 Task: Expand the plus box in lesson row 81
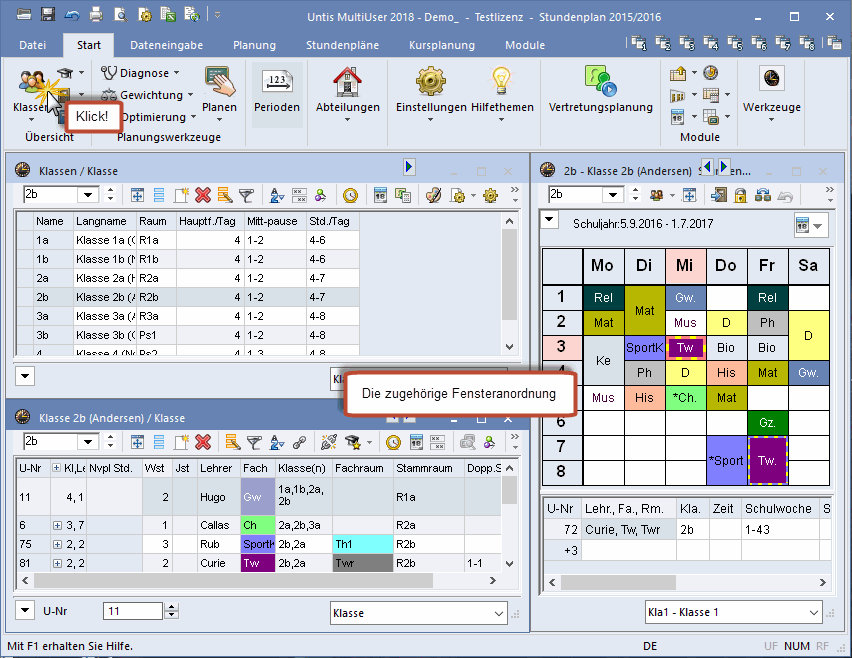coord(57,563)
